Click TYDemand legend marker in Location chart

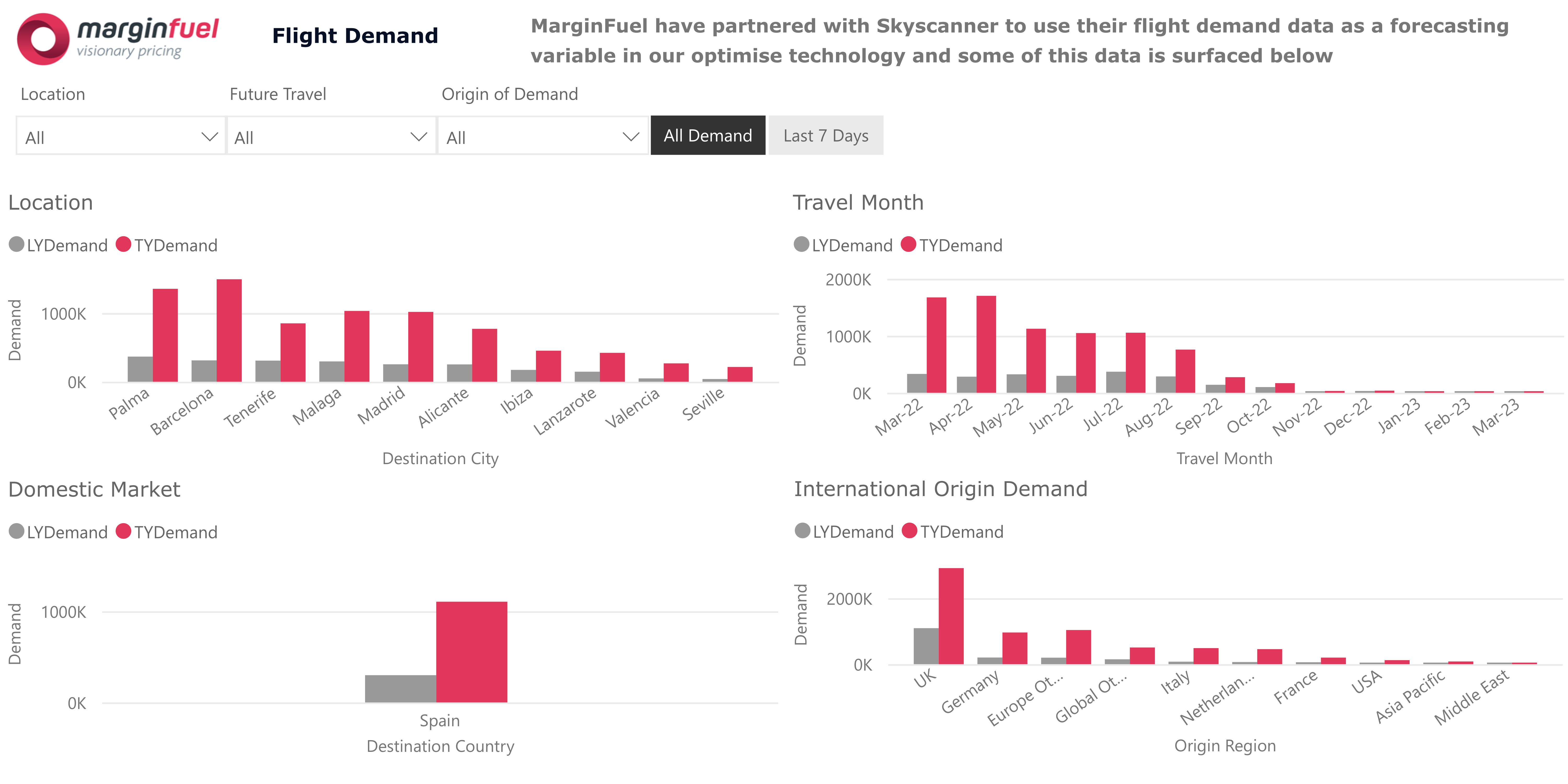tap(124, 245)
